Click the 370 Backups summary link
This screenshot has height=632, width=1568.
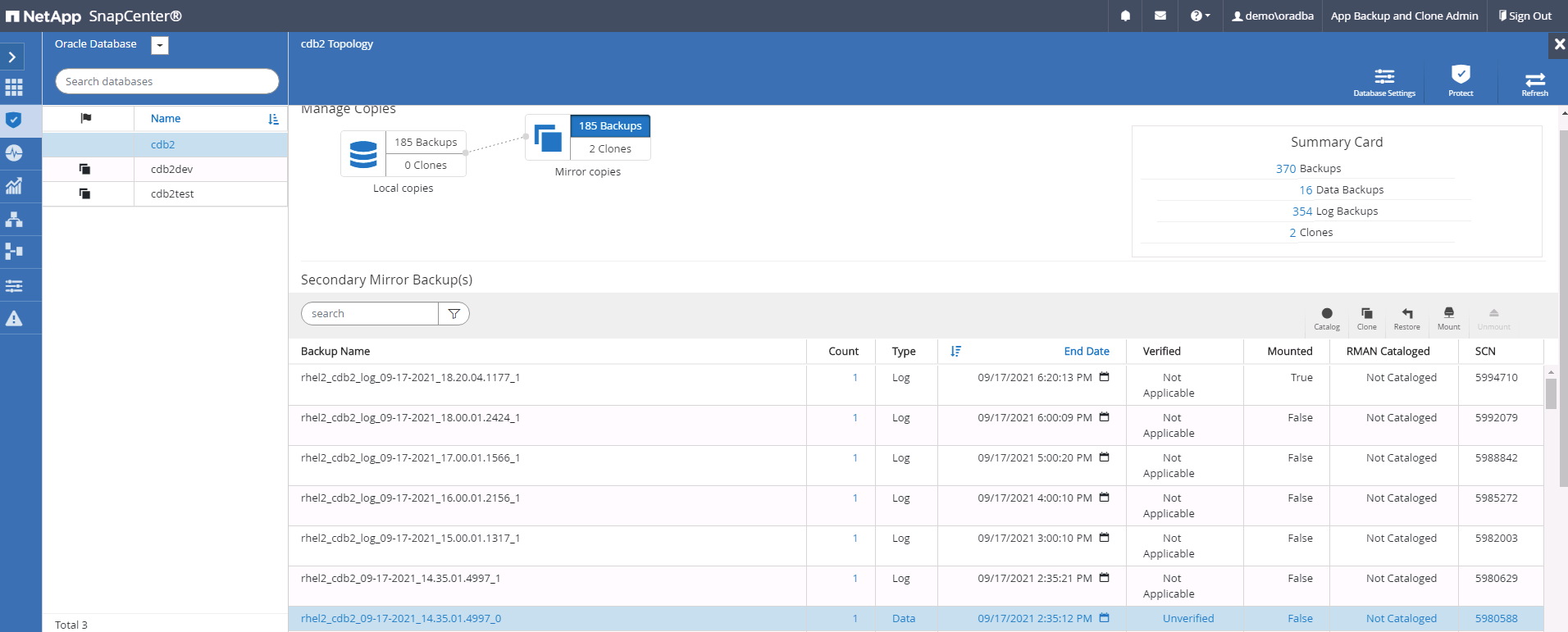tap(1285, 169)
